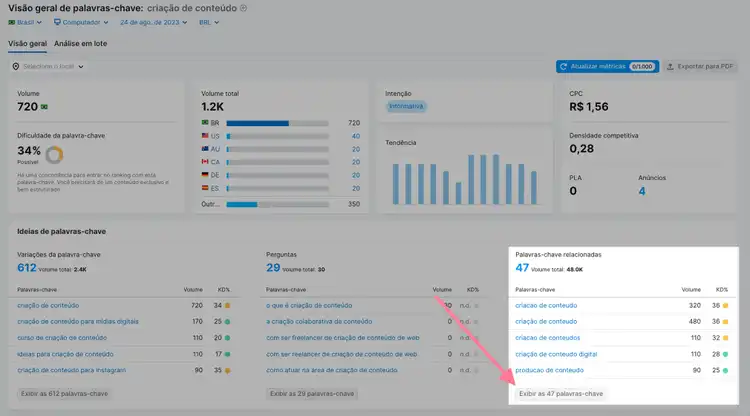The height and width of the screenshot is (416, 750).
Task: Open the BRL currency dropdown
Action: (x=209, y=22)
